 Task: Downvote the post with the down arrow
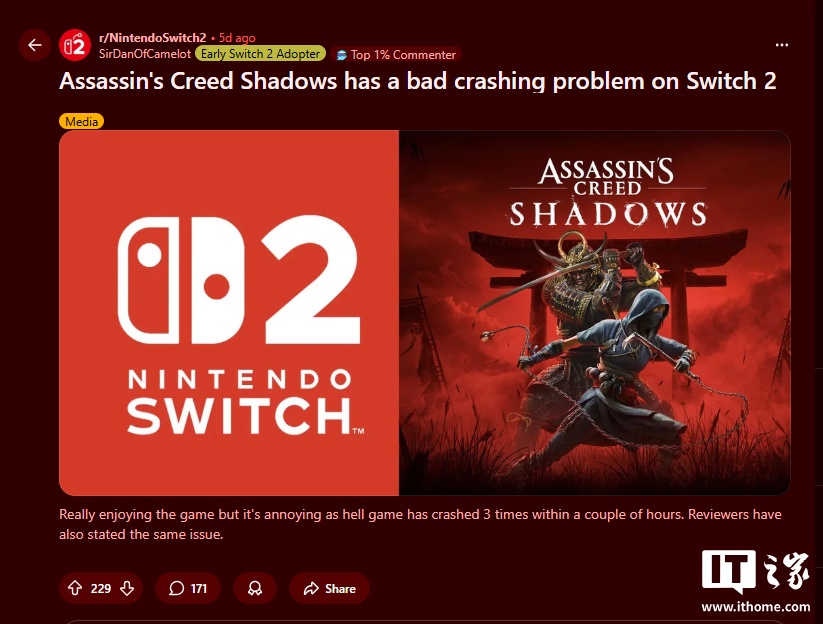click(x=127, y=588)
